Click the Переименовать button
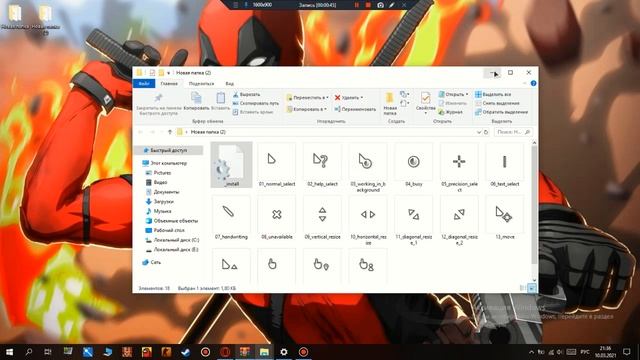This screenshot has height=360, width=640. pyautogui.click(x=355, y=109)
